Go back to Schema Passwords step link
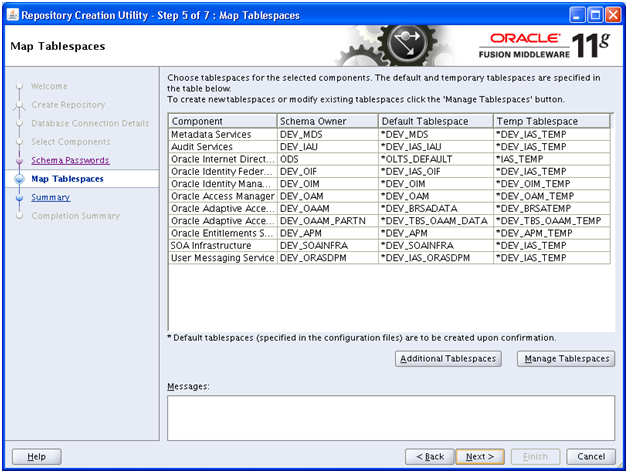 click(70, 160)
